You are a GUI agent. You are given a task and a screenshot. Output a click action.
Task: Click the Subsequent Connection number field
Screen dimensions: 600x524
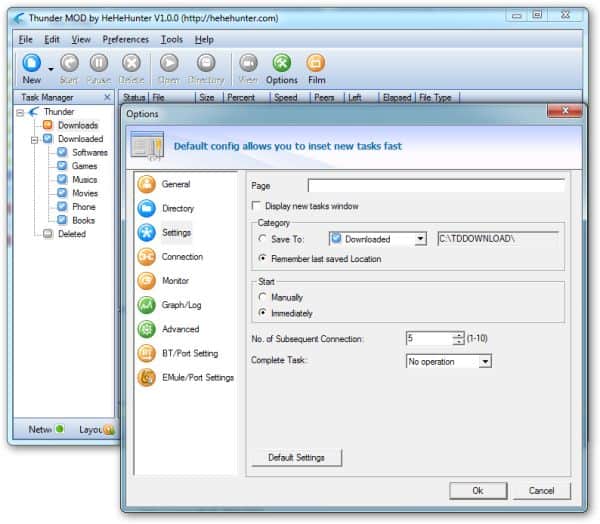(429, 338)
